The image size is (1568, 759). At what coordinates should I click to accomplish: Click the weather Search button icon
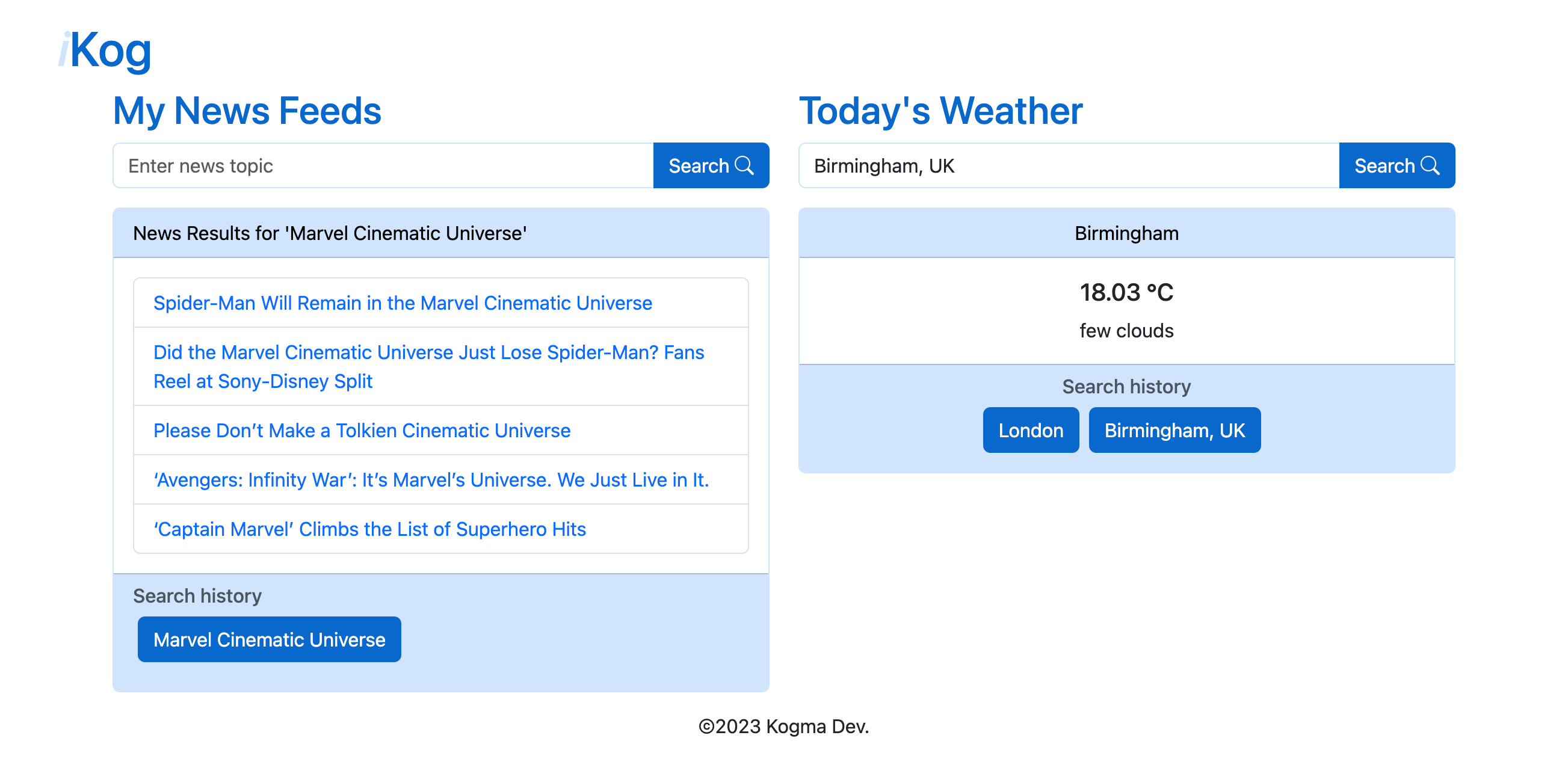pos(1430,166)
